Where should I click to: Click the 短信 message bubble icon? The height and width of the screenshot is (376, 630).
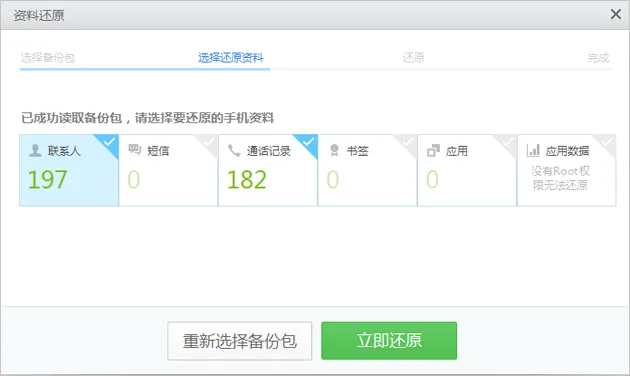[x=135, y=150]
